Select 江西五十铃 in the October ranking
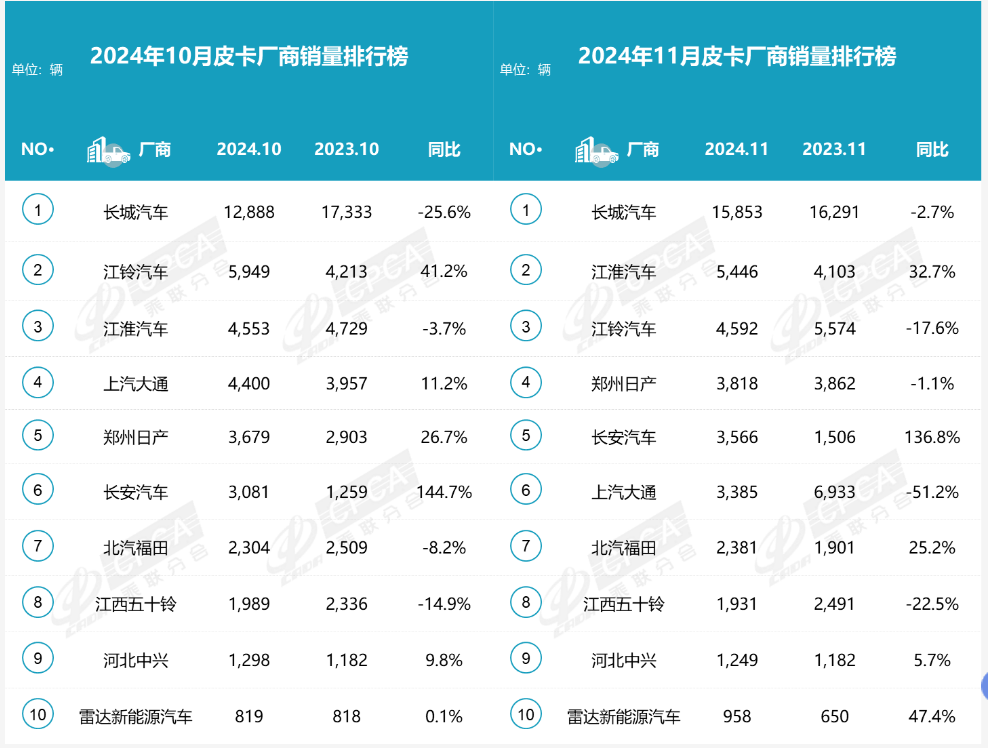 [135, 604]
